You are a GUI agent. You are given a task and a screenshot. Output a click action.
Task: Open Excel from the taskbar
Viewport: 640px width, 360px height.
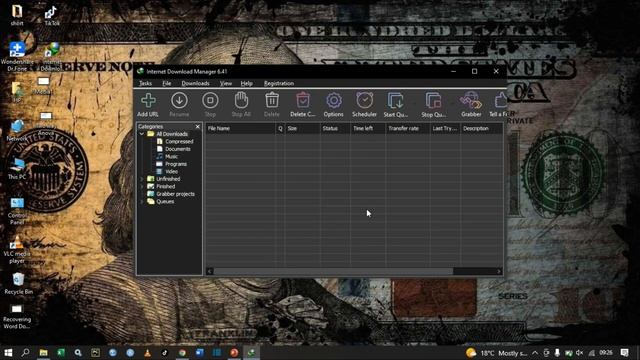coord(61,352)
